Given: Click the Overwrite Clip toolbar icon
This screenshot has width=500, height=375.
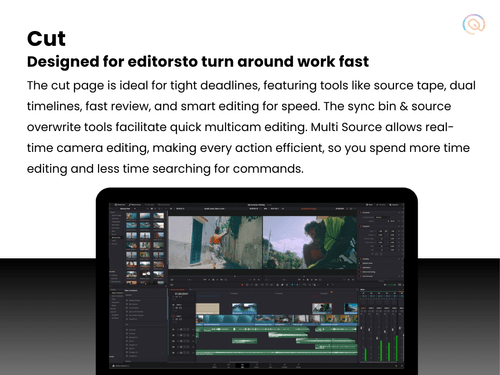Looking at the screenshot, I should coord(267,285).
